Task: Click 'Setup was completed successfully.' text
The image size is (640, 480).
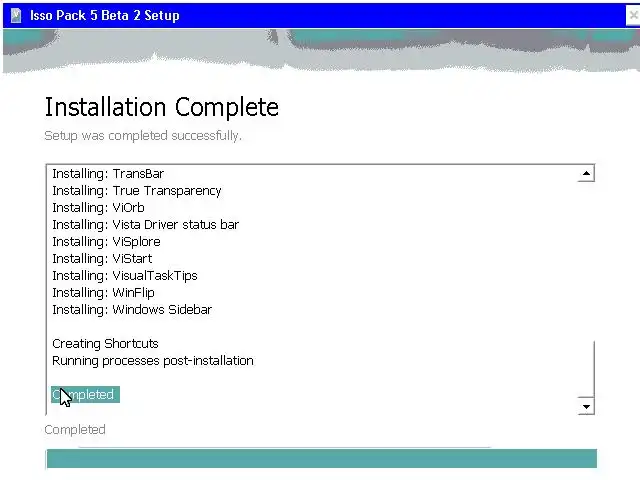Action: [143, 136]
